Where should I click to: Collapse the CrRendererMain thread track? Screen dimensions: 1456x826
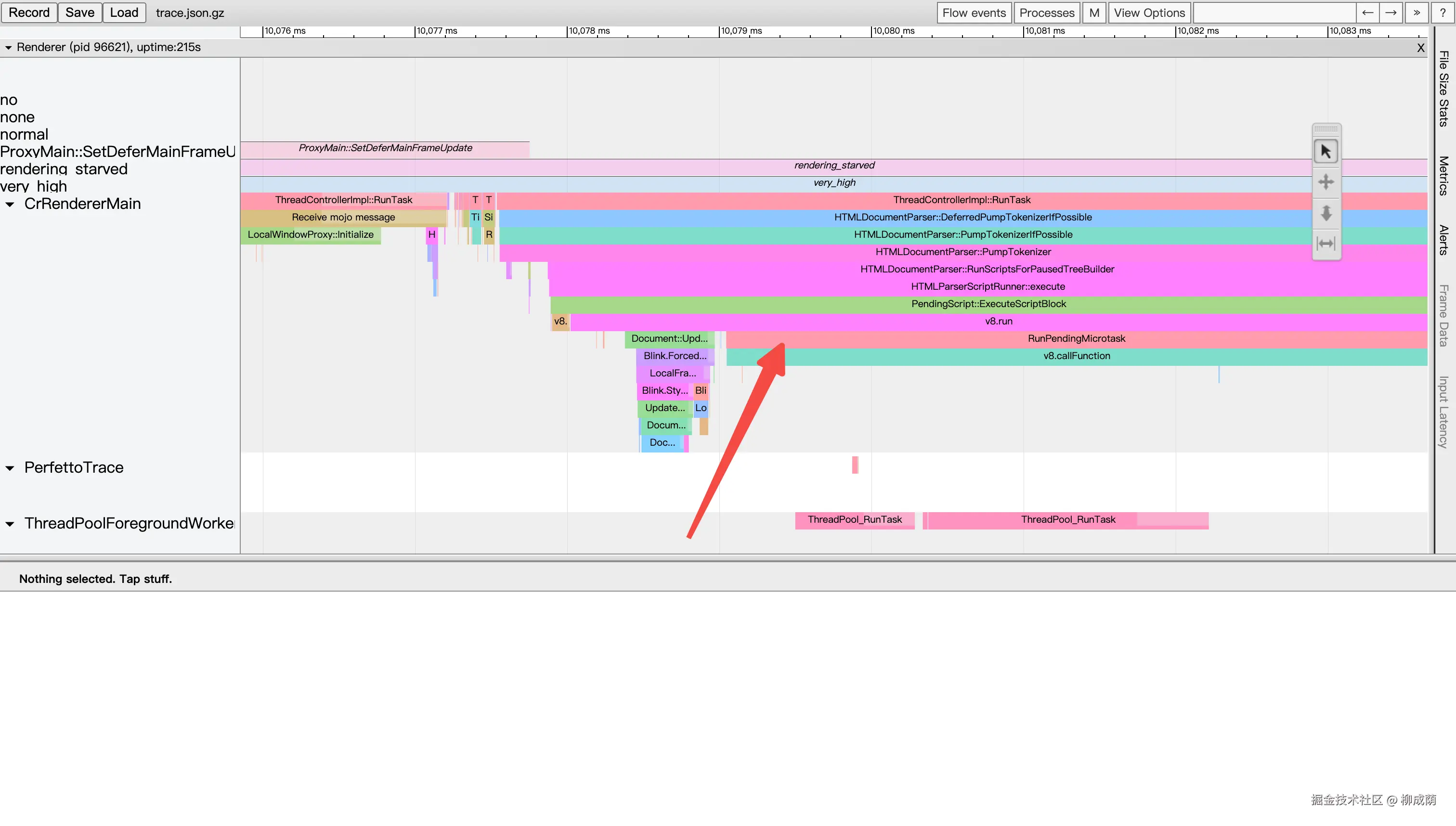click(10, 204)
